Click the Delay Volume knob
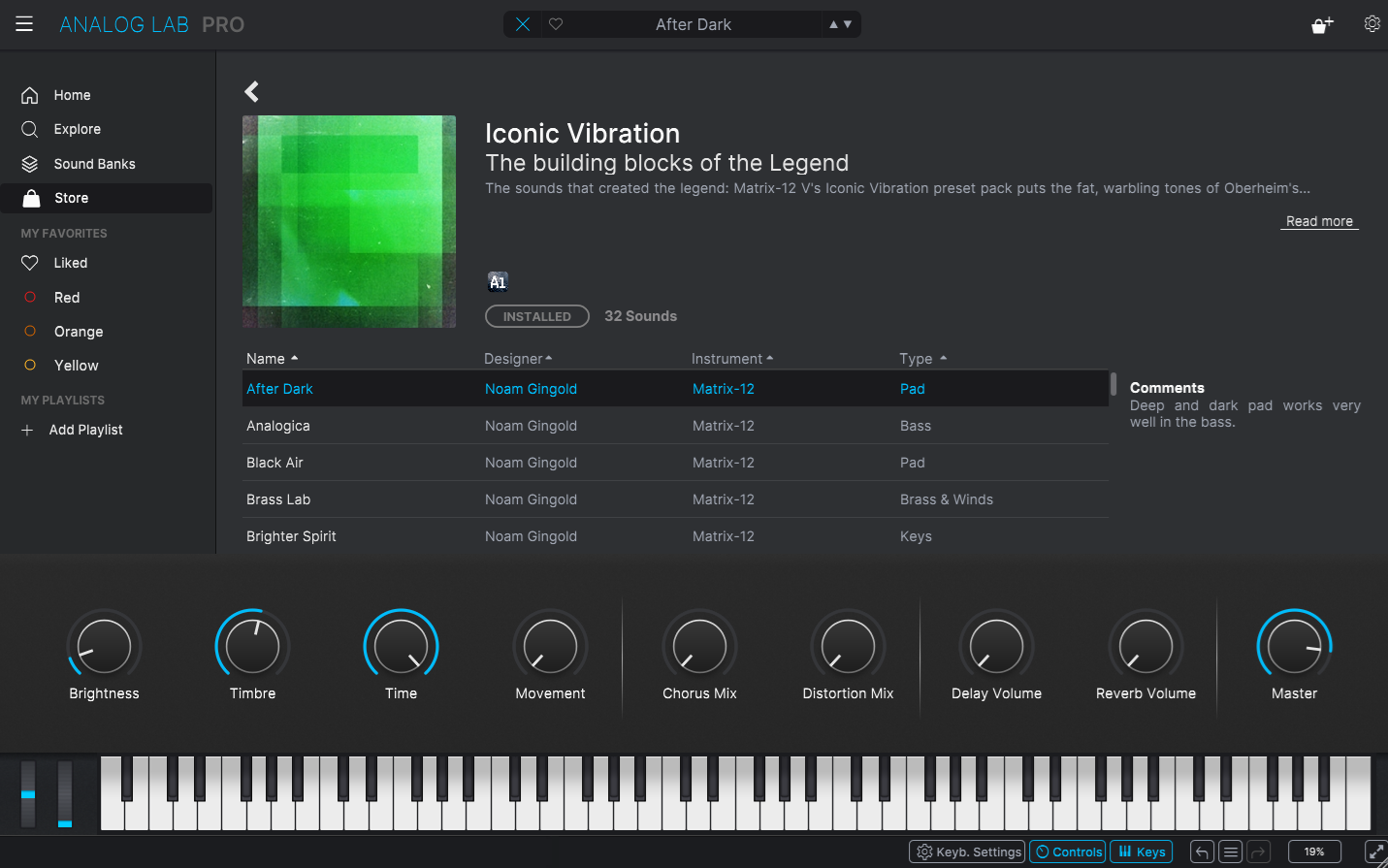1388x868 pixels. pos(996,646)
